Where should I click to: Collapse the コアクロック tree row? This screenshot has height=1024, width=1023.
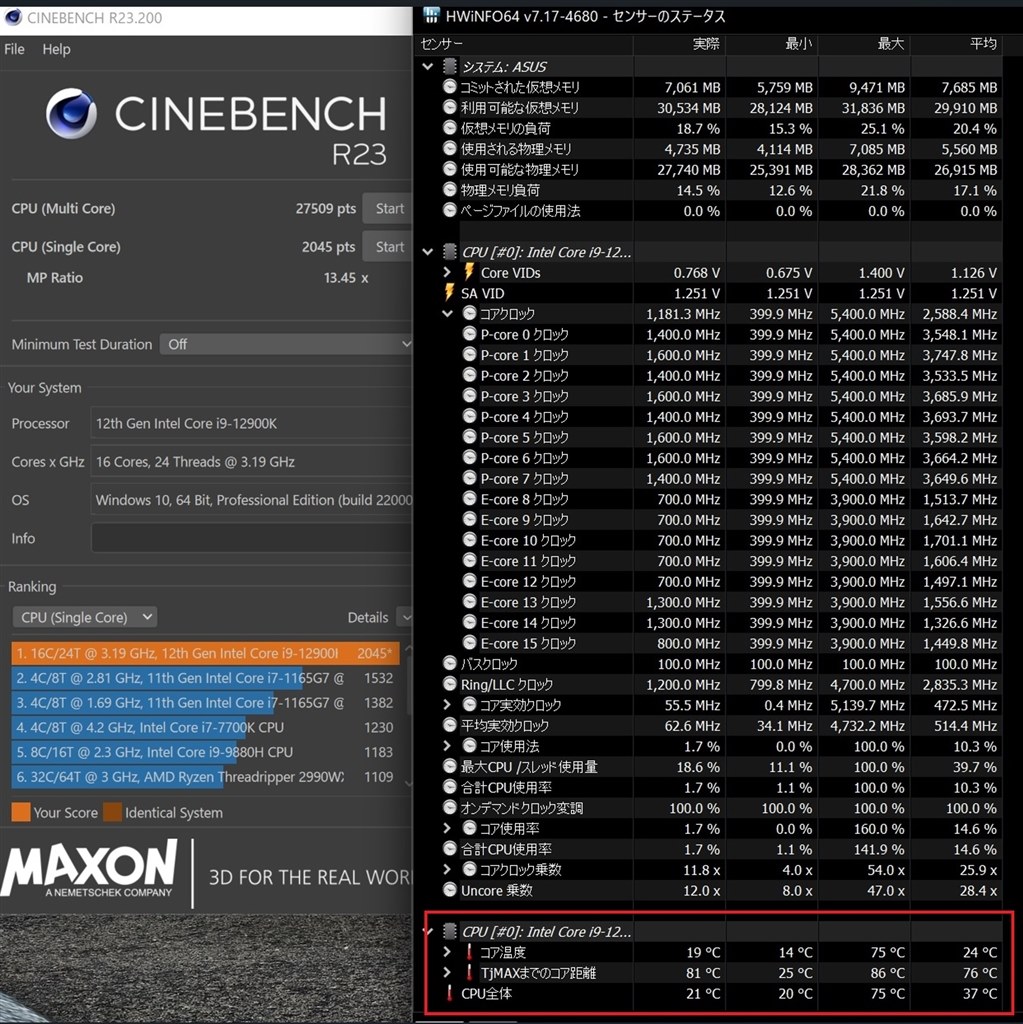pos(447,313)
